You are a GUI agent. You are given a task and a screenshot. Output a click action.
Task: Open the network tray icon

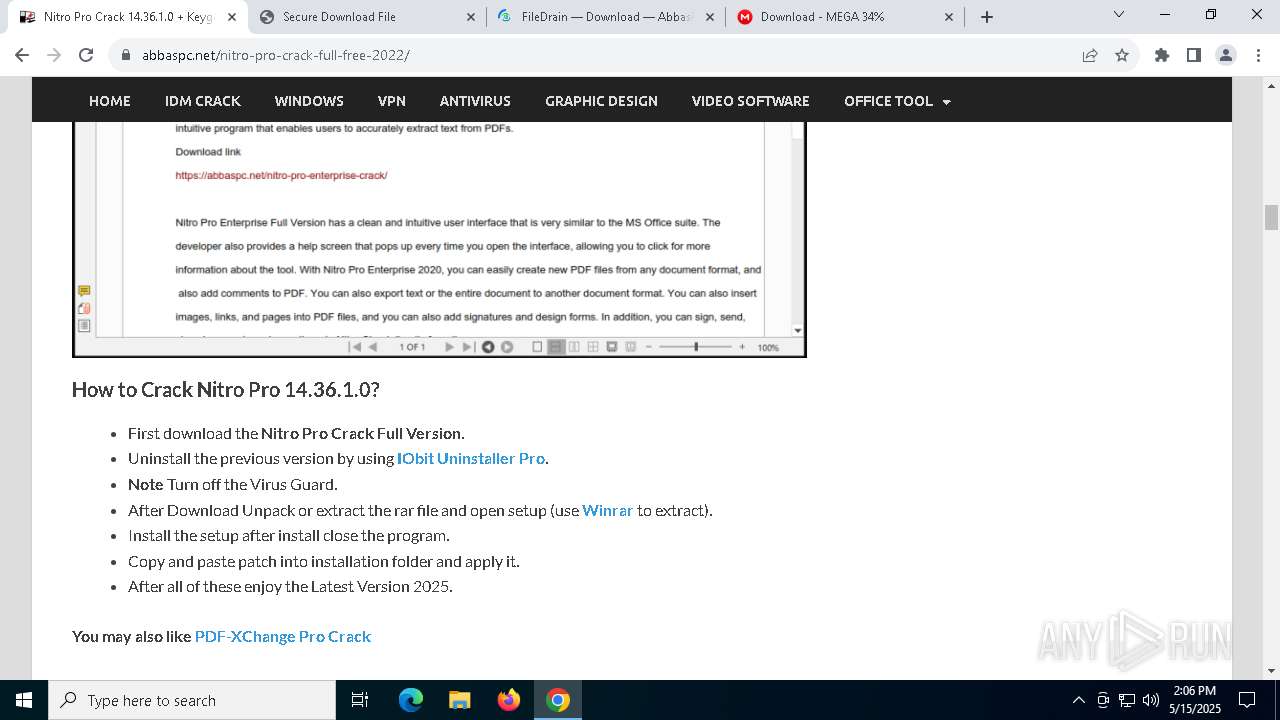[1127, 700]
